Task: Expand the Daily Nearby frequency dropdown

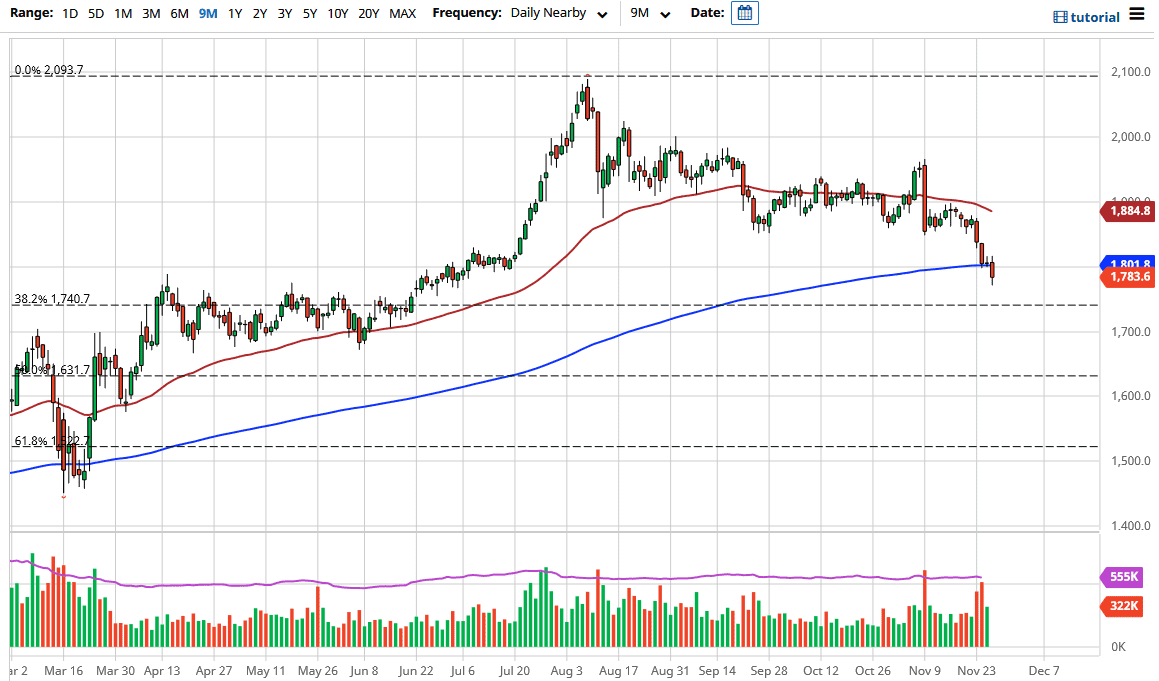Action: coord(558,14)
